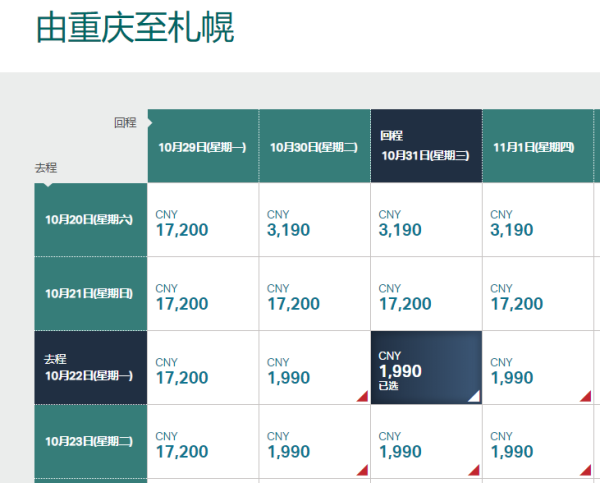Choose CNY 3,190 fare for Oct 20 / Nov 1

(538, 220)
